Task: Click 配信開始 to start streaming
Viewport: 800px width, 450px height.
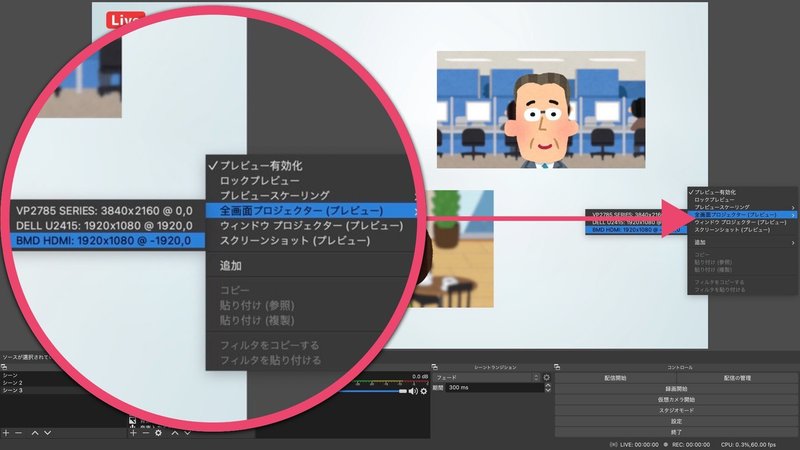Action: click(x=615, y=378)
